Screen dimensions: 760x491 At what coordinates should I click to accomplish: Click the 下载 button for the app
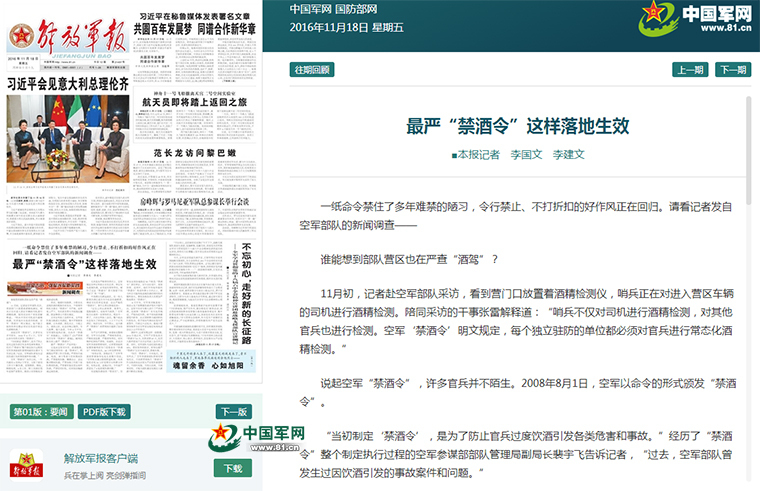[x=233, y=468]
